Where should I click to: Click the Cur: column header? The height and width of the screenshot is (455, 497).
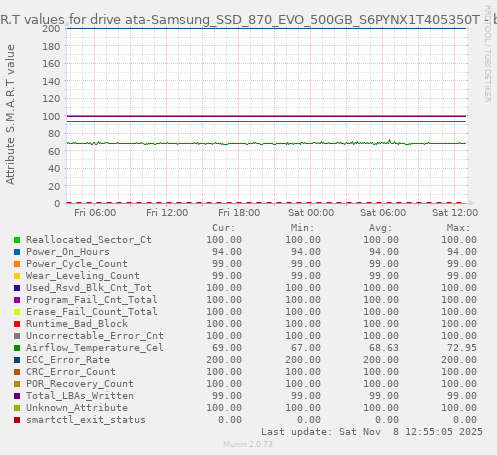[224, 228]
